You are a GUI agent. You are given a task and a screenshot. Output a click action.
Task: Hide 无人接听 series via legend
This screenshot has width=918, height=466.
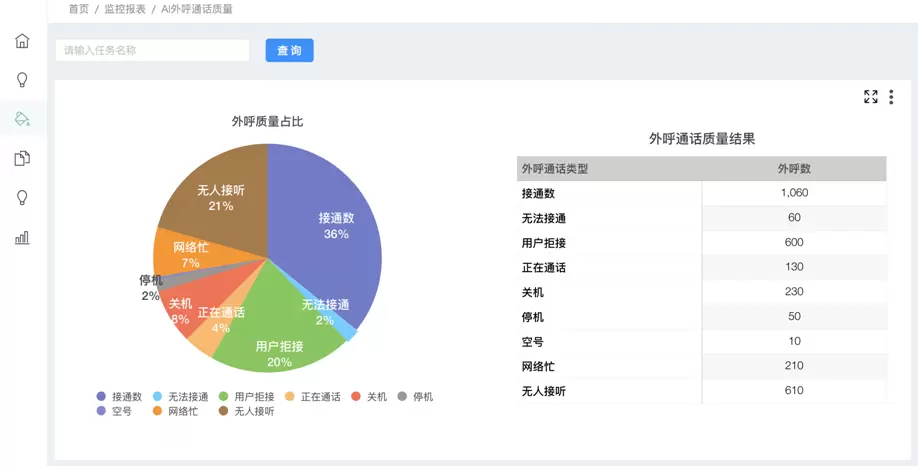(x=245, y=411)
